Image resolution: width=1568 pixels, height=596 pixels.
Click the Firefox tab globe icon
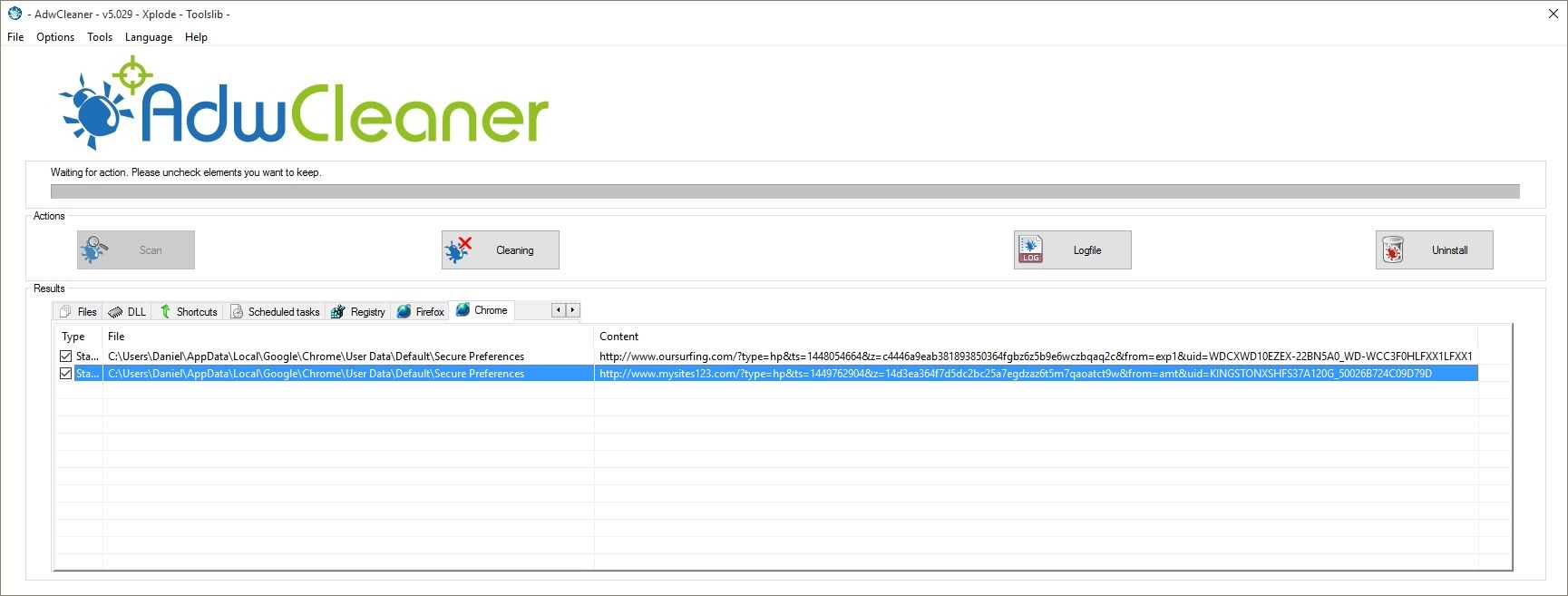coord(404,311)
